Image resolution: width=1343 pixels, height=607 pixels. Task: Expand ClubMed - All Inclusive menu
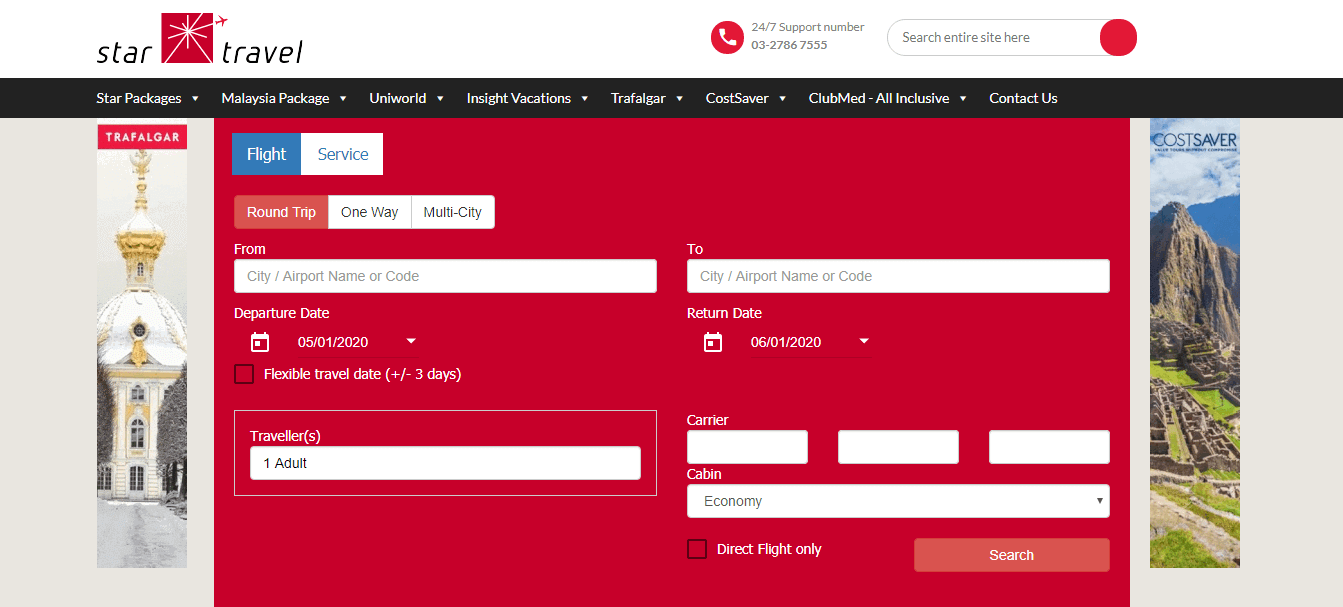click(888, 98)
